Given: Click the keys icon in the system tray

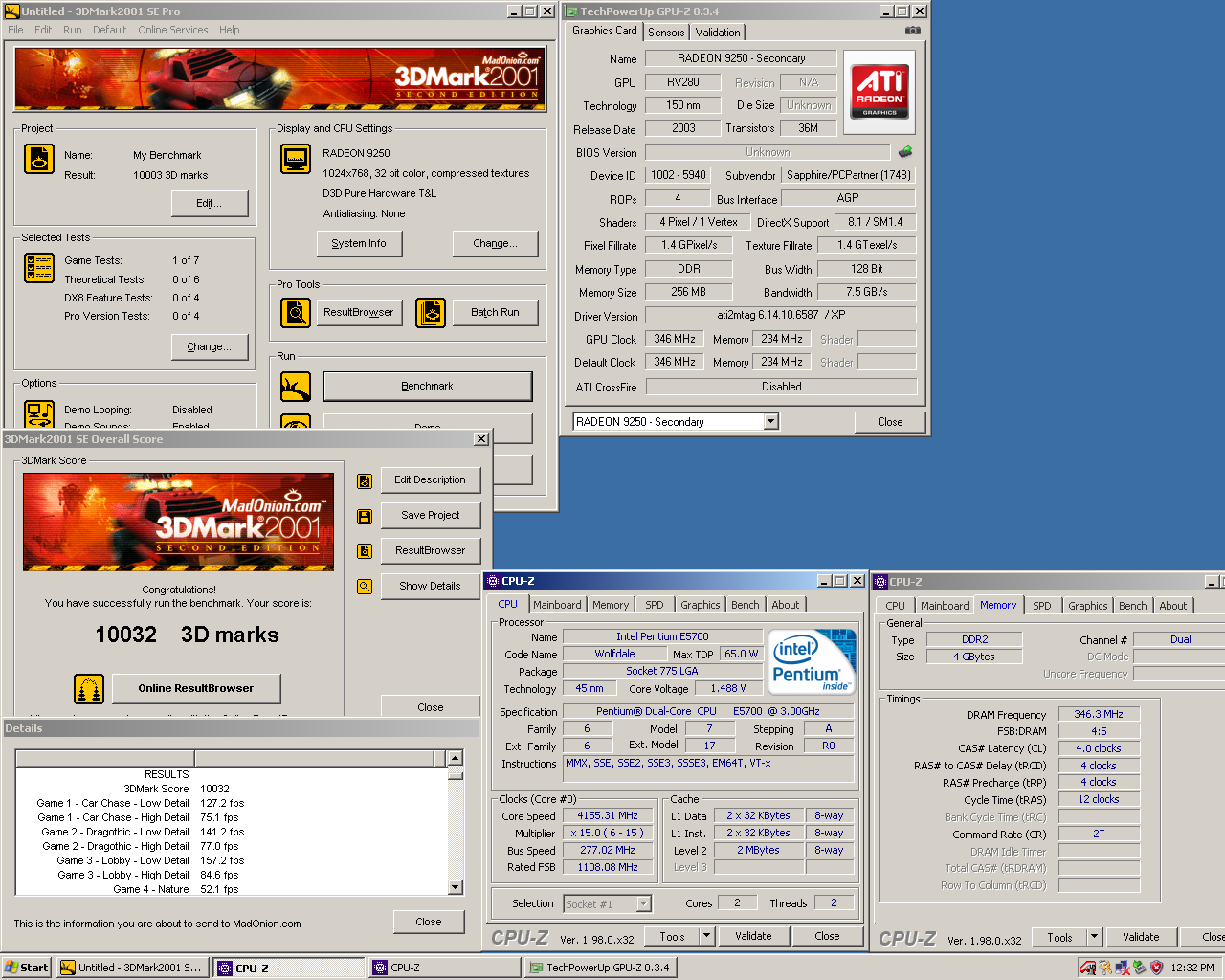Looking at the screenshot, I should 1105,968.
